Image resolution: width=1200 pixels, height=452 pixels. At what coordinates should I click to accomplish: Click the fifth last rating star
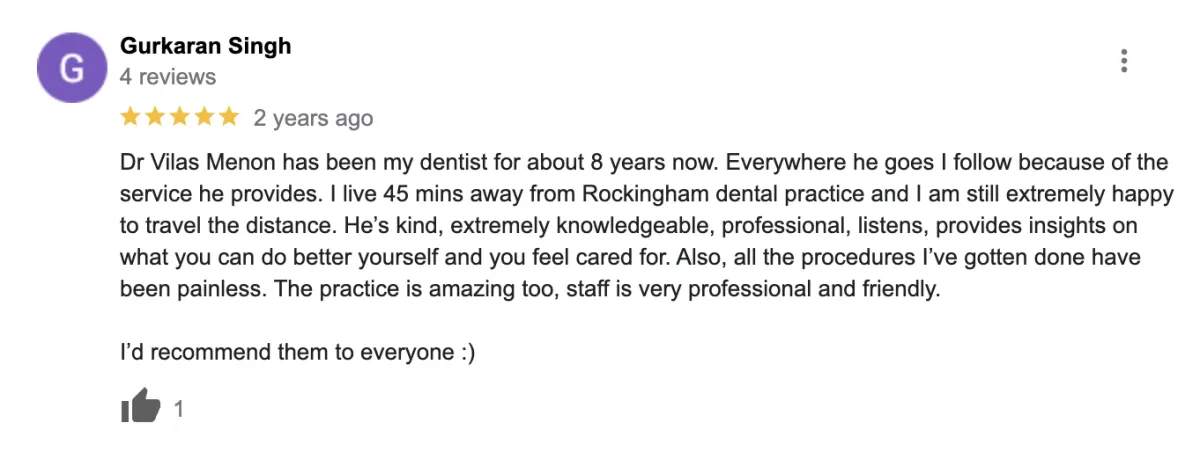(229, 117)
